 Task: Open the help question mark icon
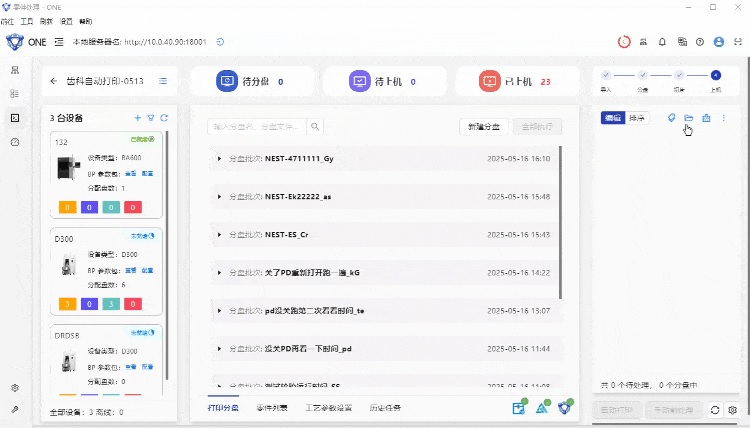[700, 42]
